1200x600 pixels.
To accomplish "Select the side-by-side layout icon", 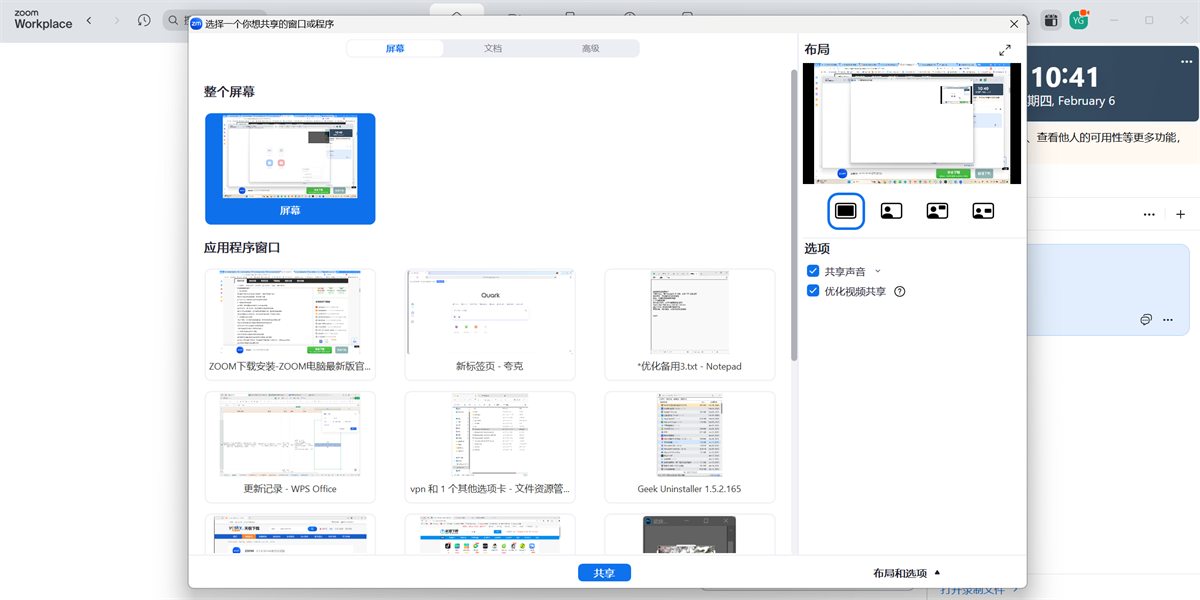I will point(937,211).
